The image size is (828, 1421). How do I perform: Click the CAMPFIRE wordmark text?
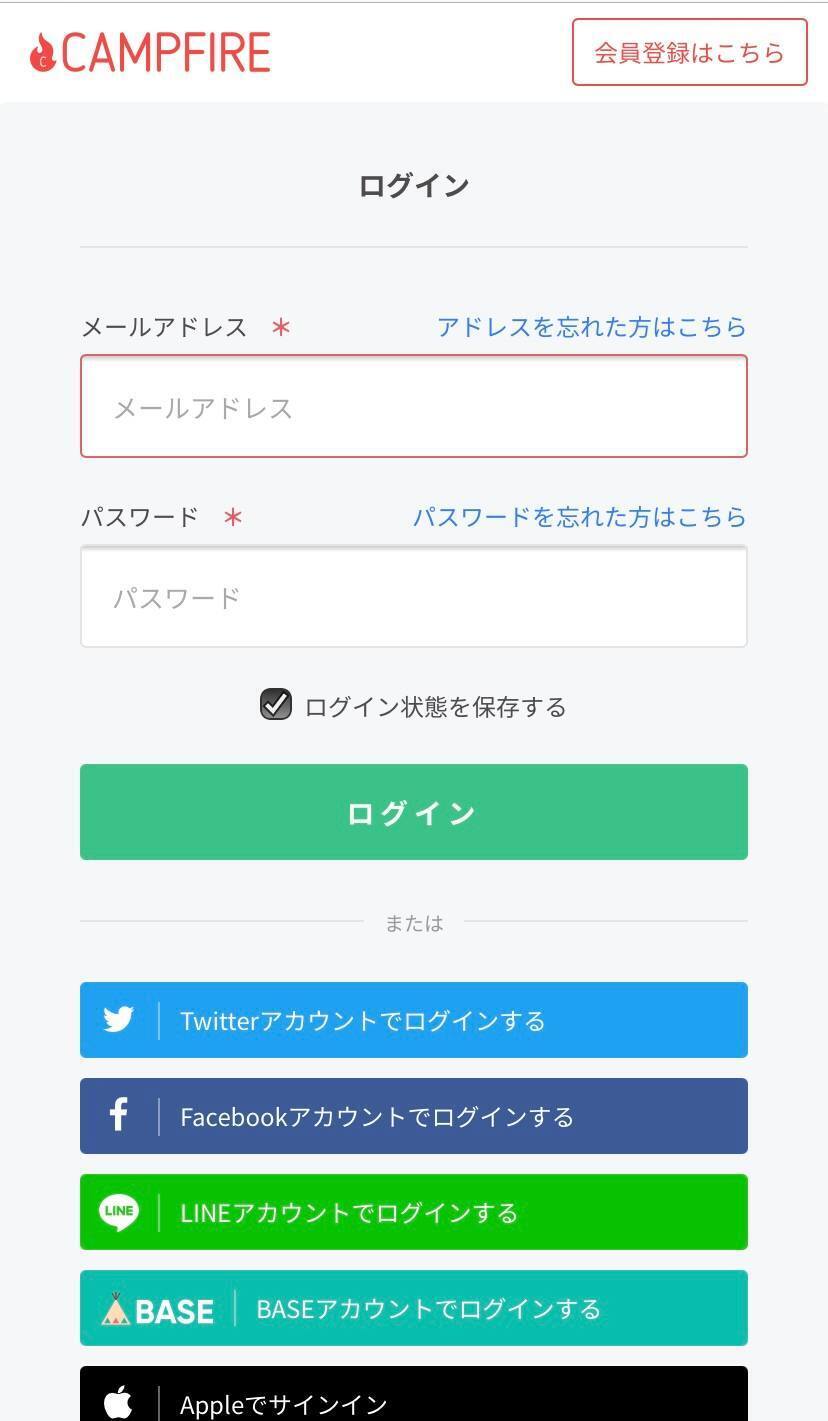(x=166, y=53)
